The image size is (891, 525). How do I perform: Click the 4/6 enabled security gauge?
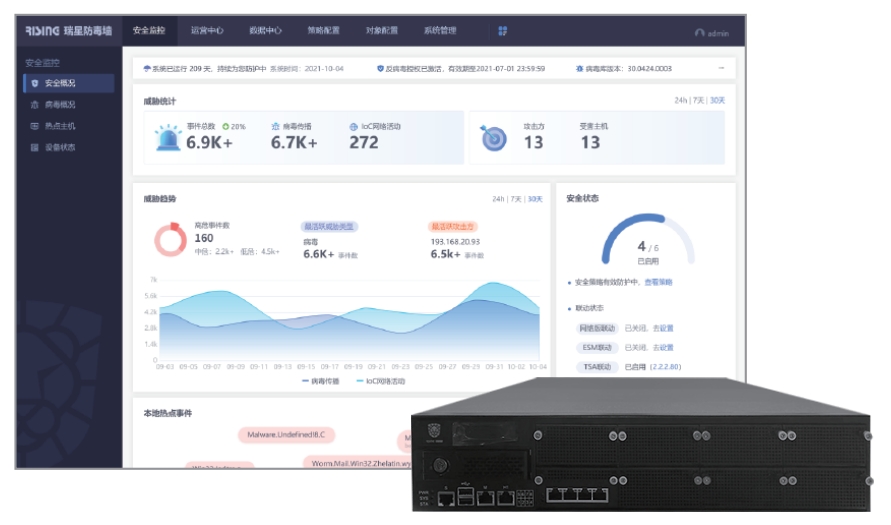point(648,240)
